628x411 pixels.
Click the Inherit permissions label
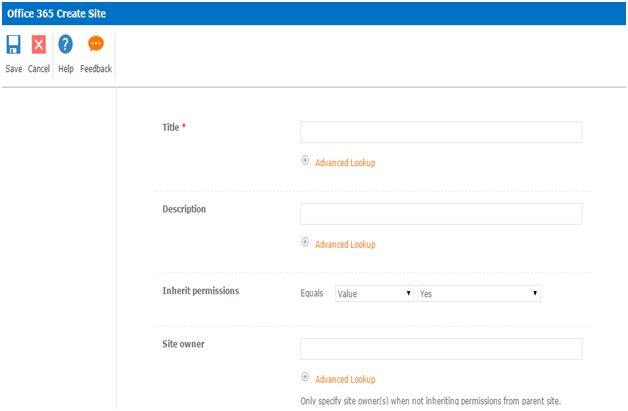201,291
